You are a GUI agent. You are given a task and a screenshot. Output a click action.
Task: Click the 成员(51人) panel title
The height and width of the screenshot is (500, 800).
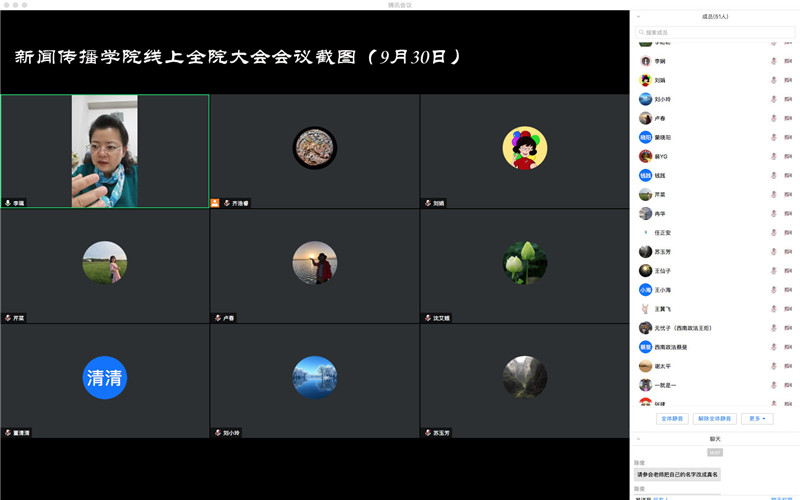coord(715,17)
